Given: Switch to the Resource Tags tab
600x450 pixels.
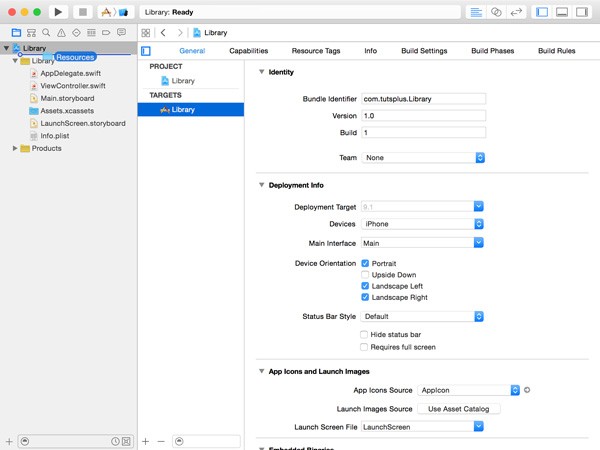Looking at the screenshot, I should pyautogui.click(x=316, y=51).
